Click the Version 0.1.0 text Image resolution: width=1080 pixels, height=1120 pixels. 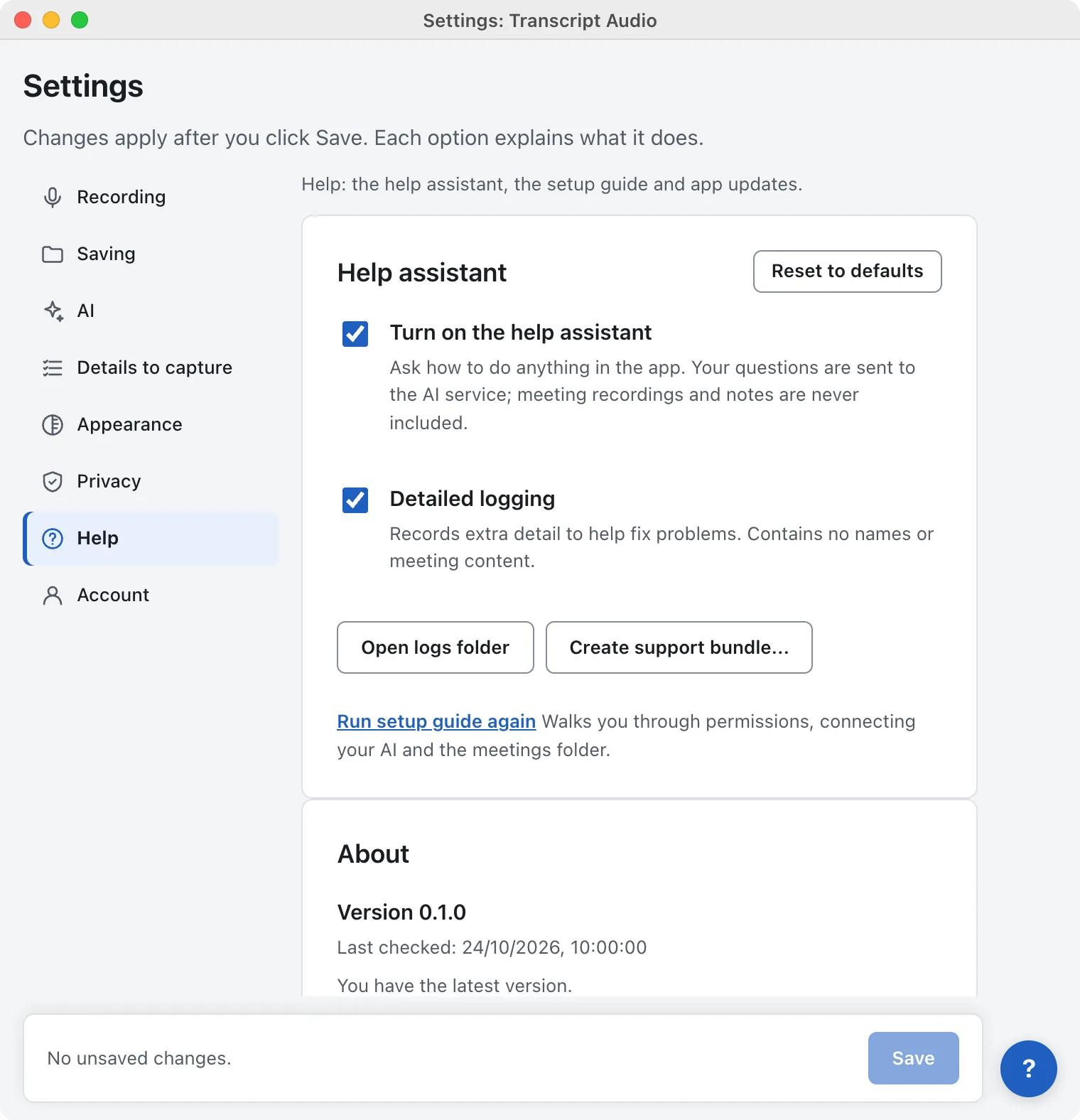[x=401, y=912]
